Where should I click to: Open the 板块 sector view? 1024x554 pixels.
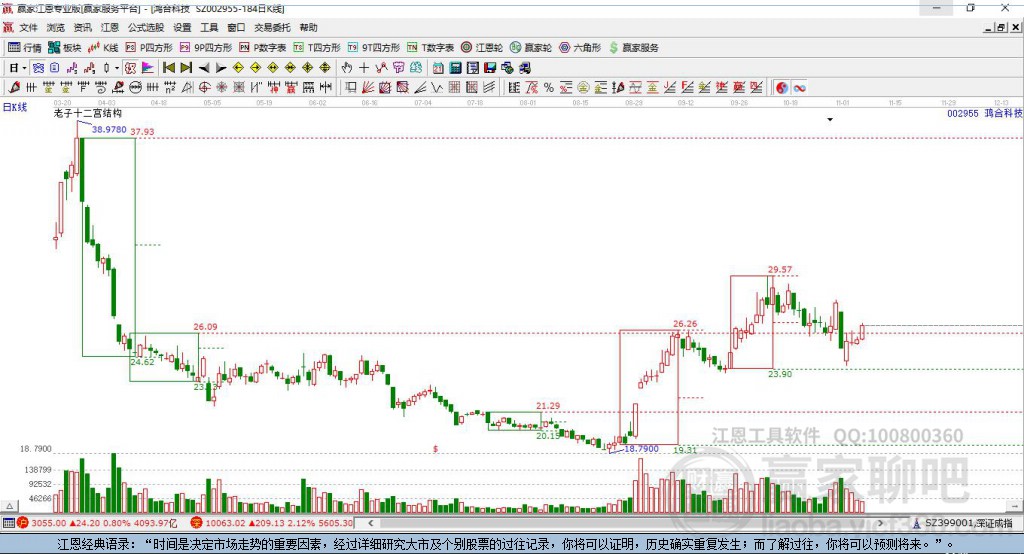(64, 48)
